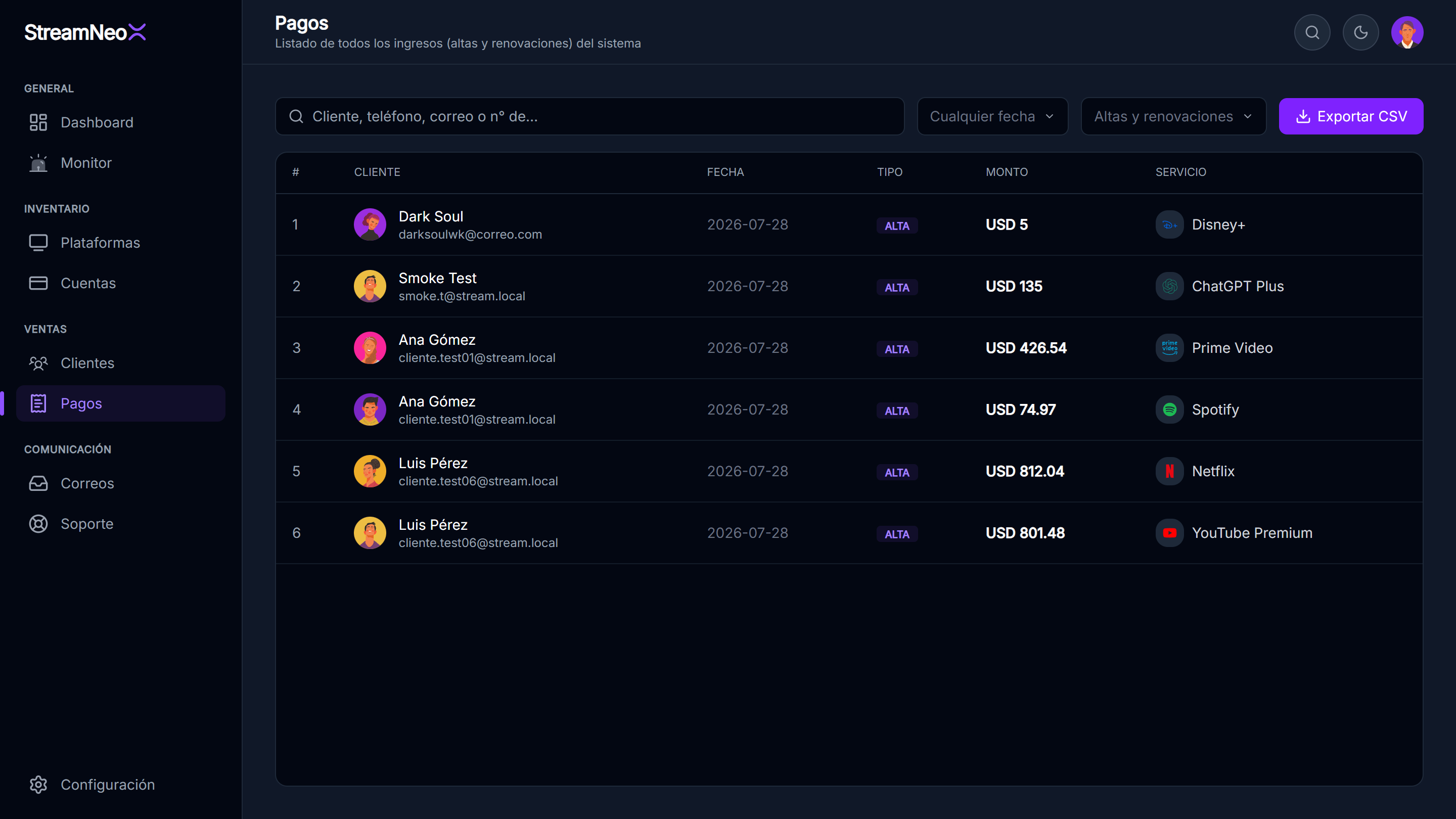Click the Disney+ service icon

coord(1169,224)
